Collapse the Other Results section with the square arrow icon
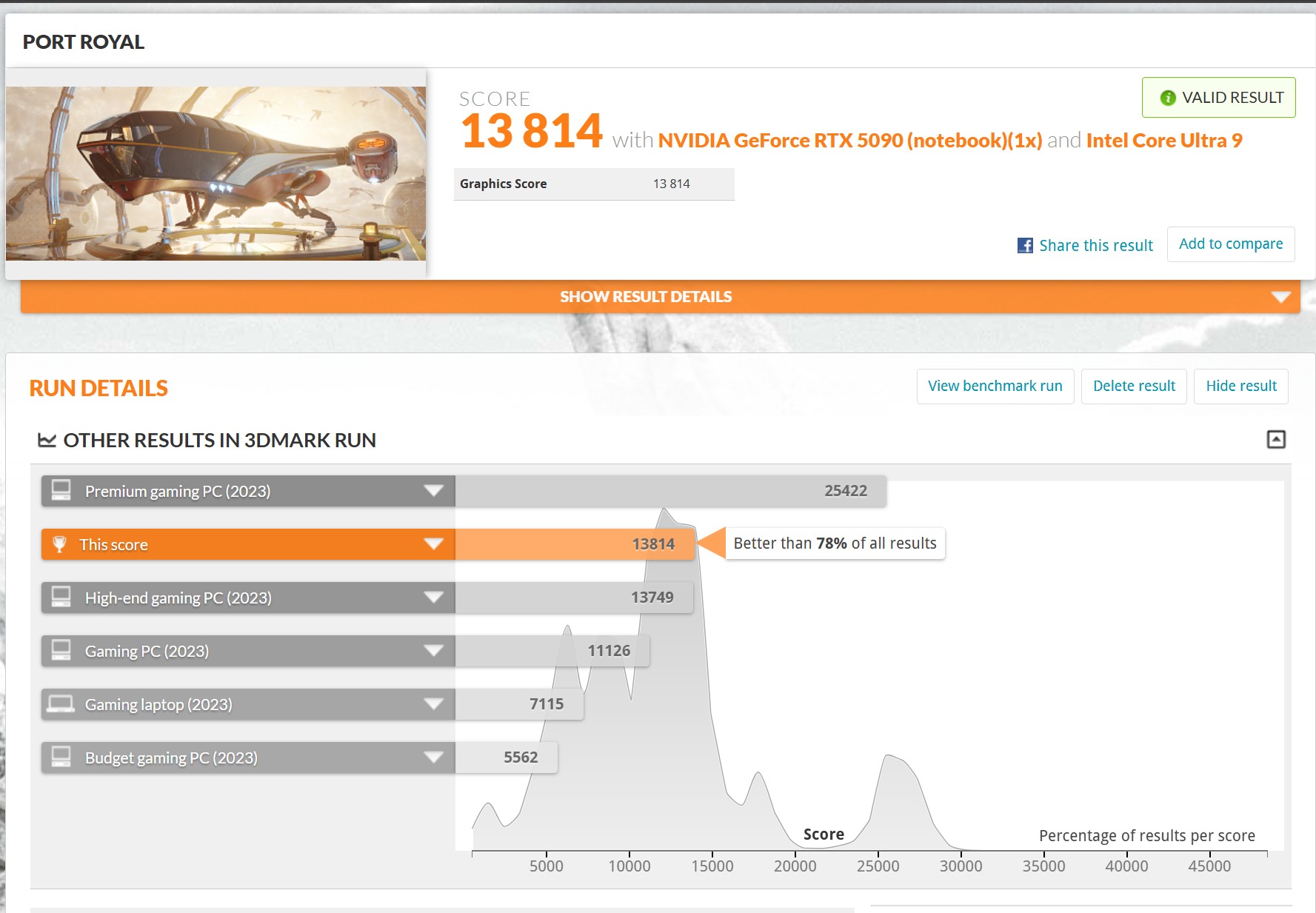Screen dimensions: 1316x913 click(x=1276, y=440)
